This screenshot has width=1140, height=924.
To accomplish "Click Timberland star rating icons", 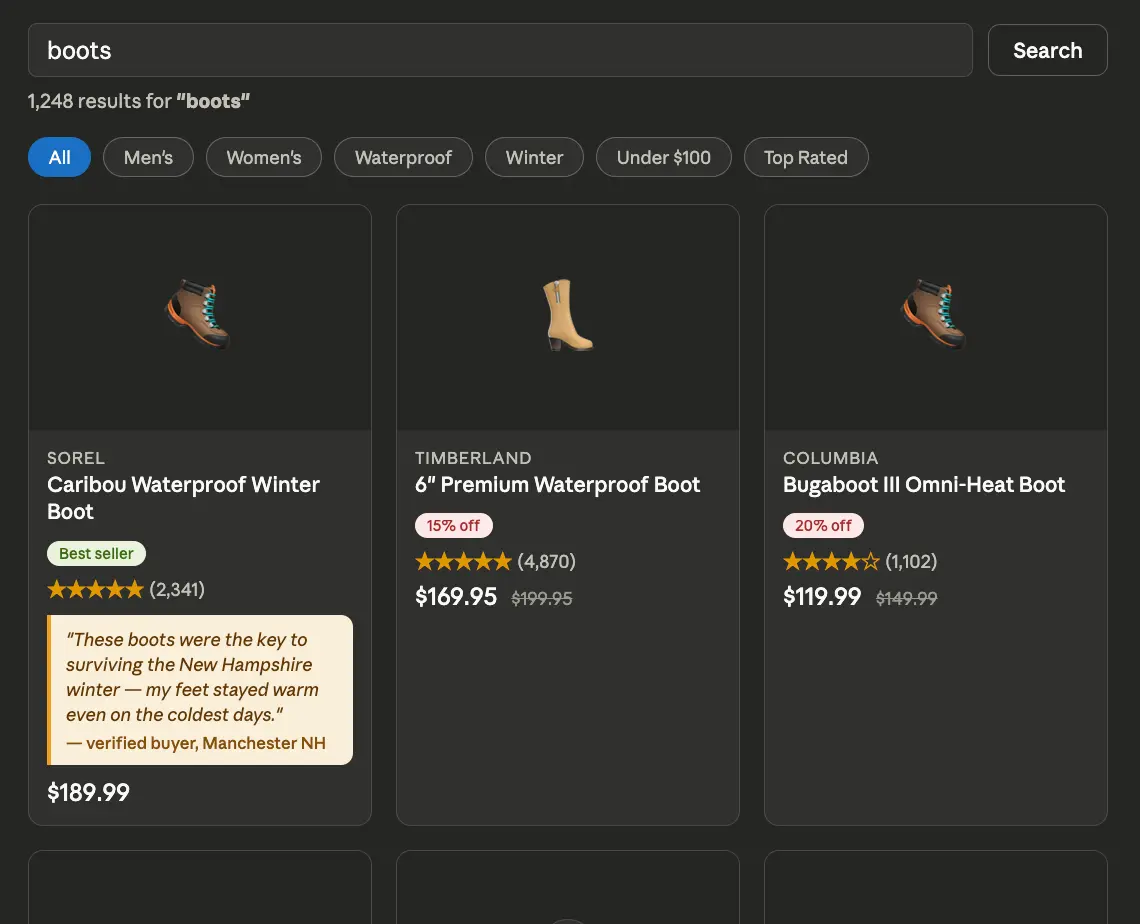I will pos(463,562).
